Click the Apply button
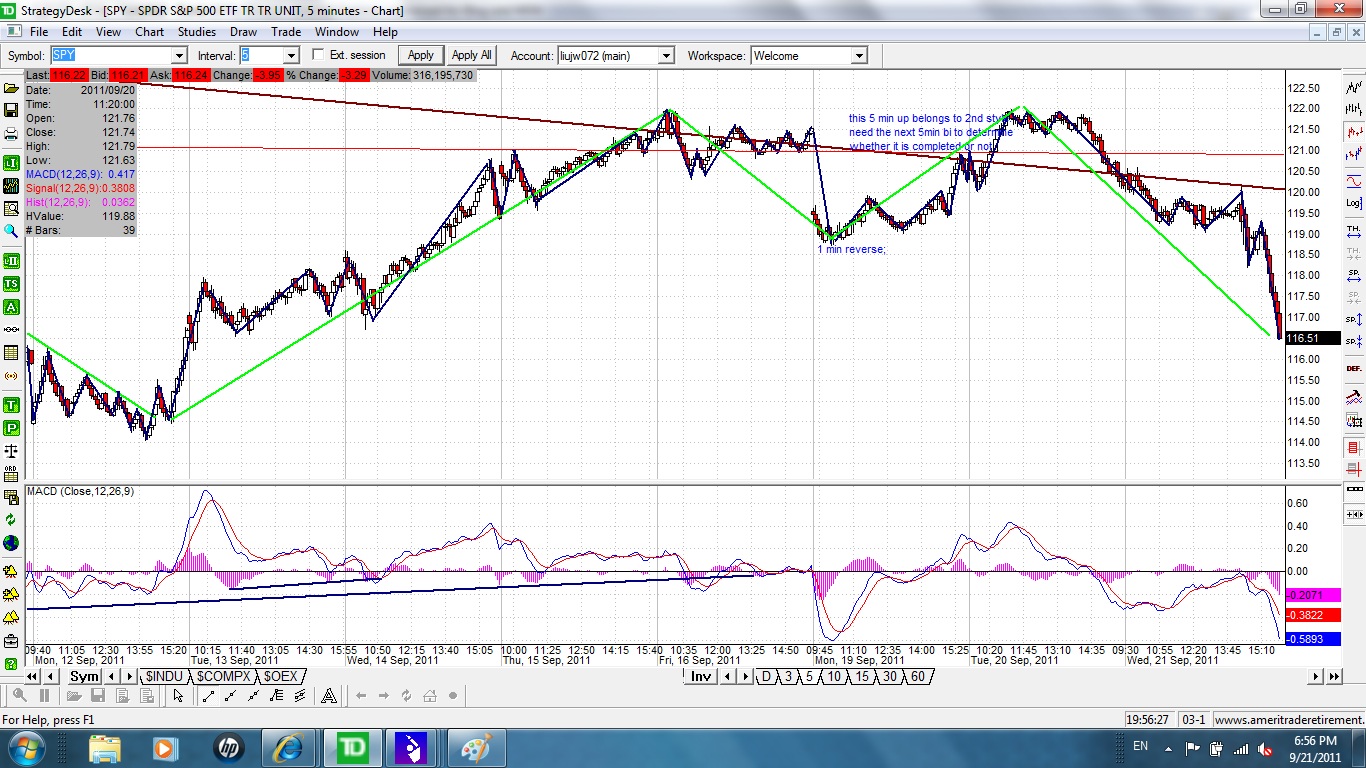 (421, 55)
